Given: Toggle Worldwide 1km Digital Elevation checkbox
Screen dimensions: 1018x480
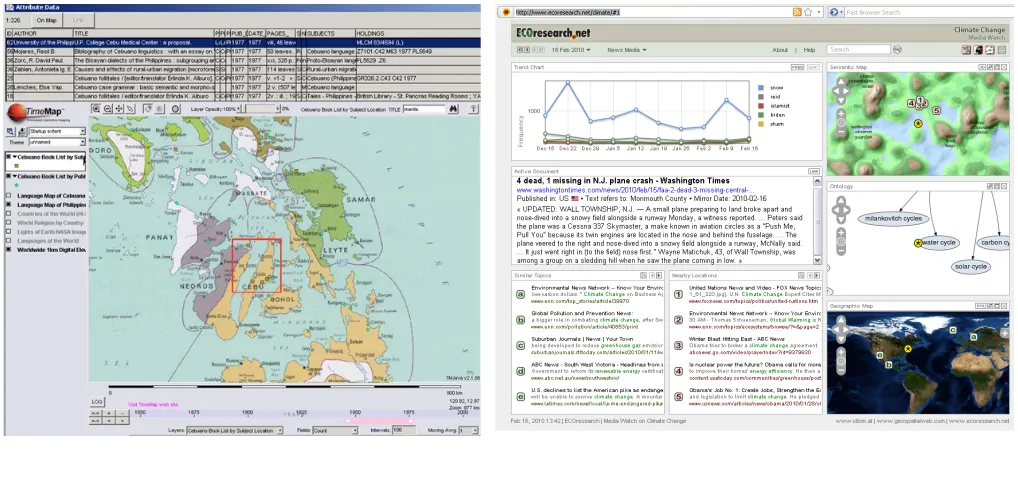Looking at the screenshot, I should point(8,249).
